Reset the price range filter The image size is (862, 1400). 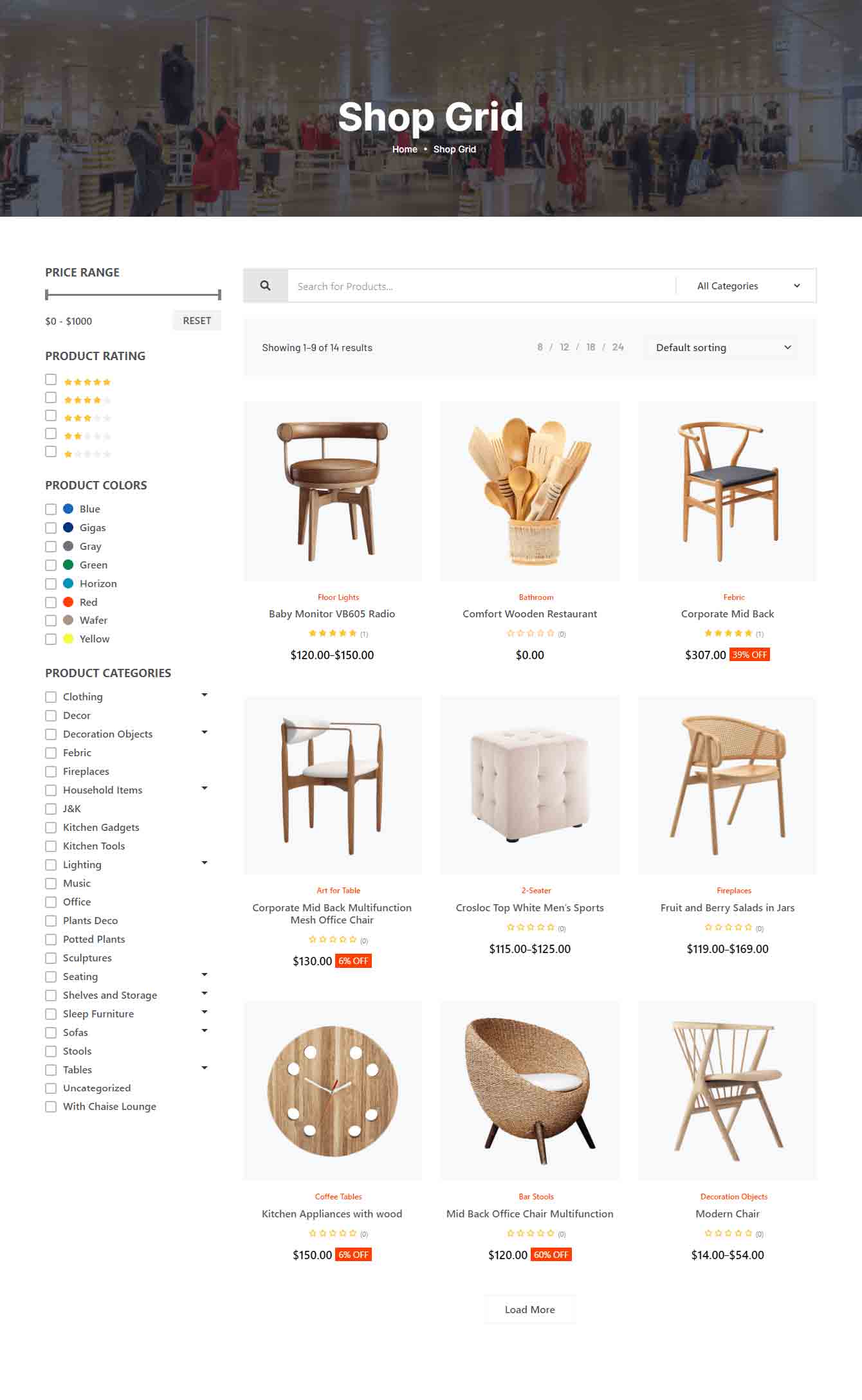pyautogui.click(x=197, y=320)
